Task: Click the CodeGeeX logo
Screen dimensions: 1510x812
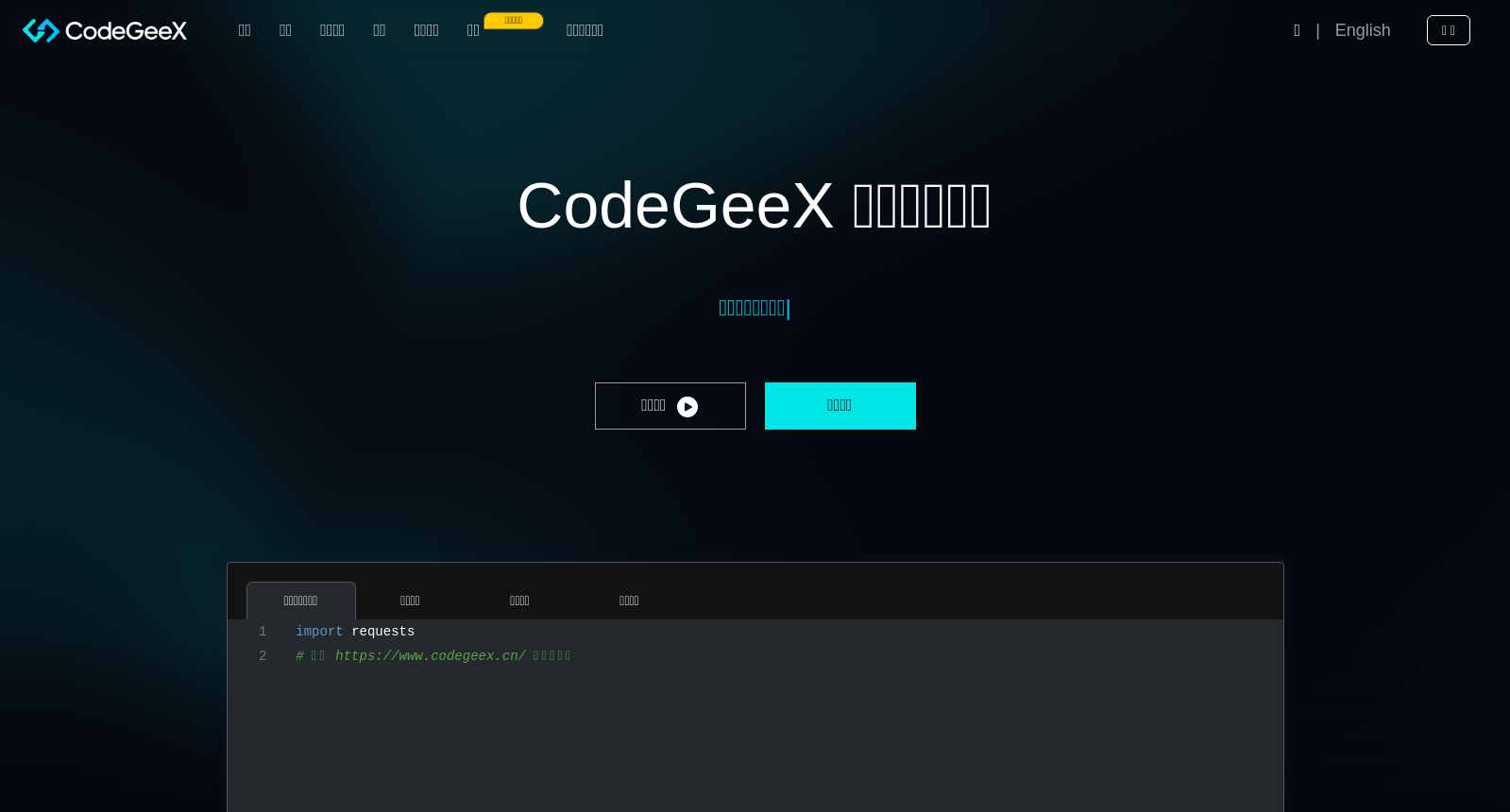Action: pyautogui.click(x=105, y=30)
